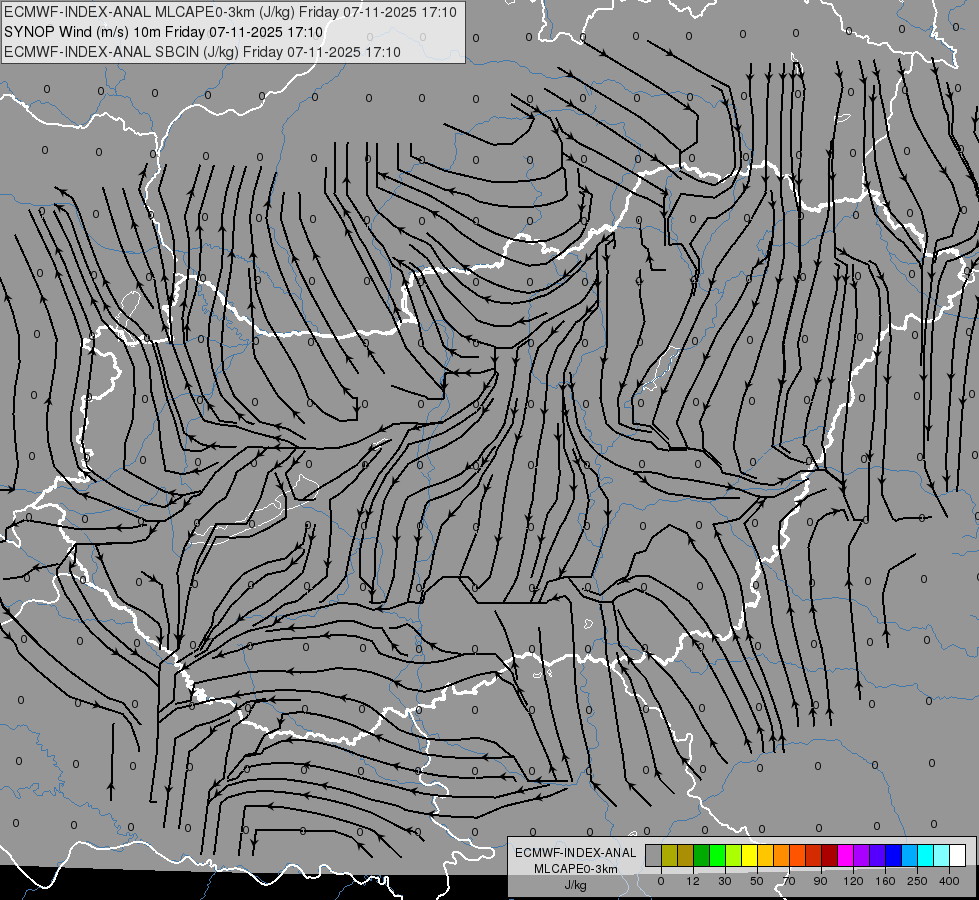Screen dimensions: 979x900
Task: Click the 'MLCAPE0-3km' label in the legend box
Action: click(576, 869)
